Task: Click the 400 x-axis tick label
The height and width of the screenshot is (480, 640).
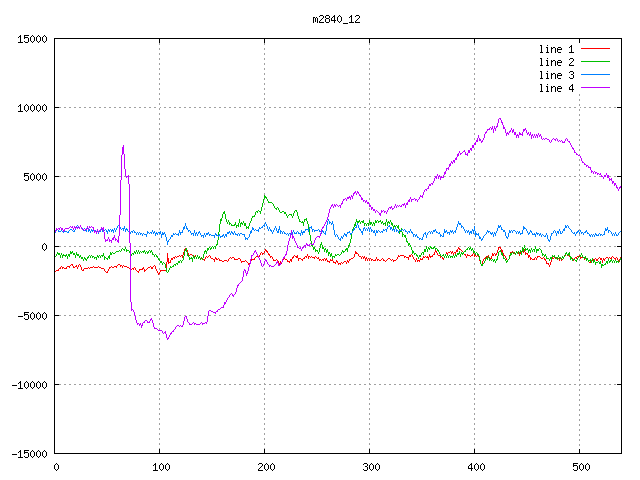Action: tap(475, 467)
